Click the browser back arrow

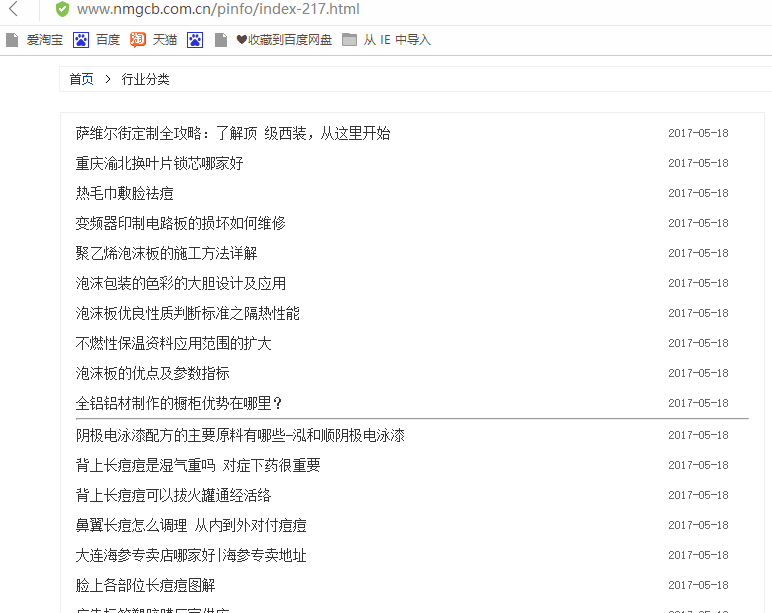tap(13, 10)
